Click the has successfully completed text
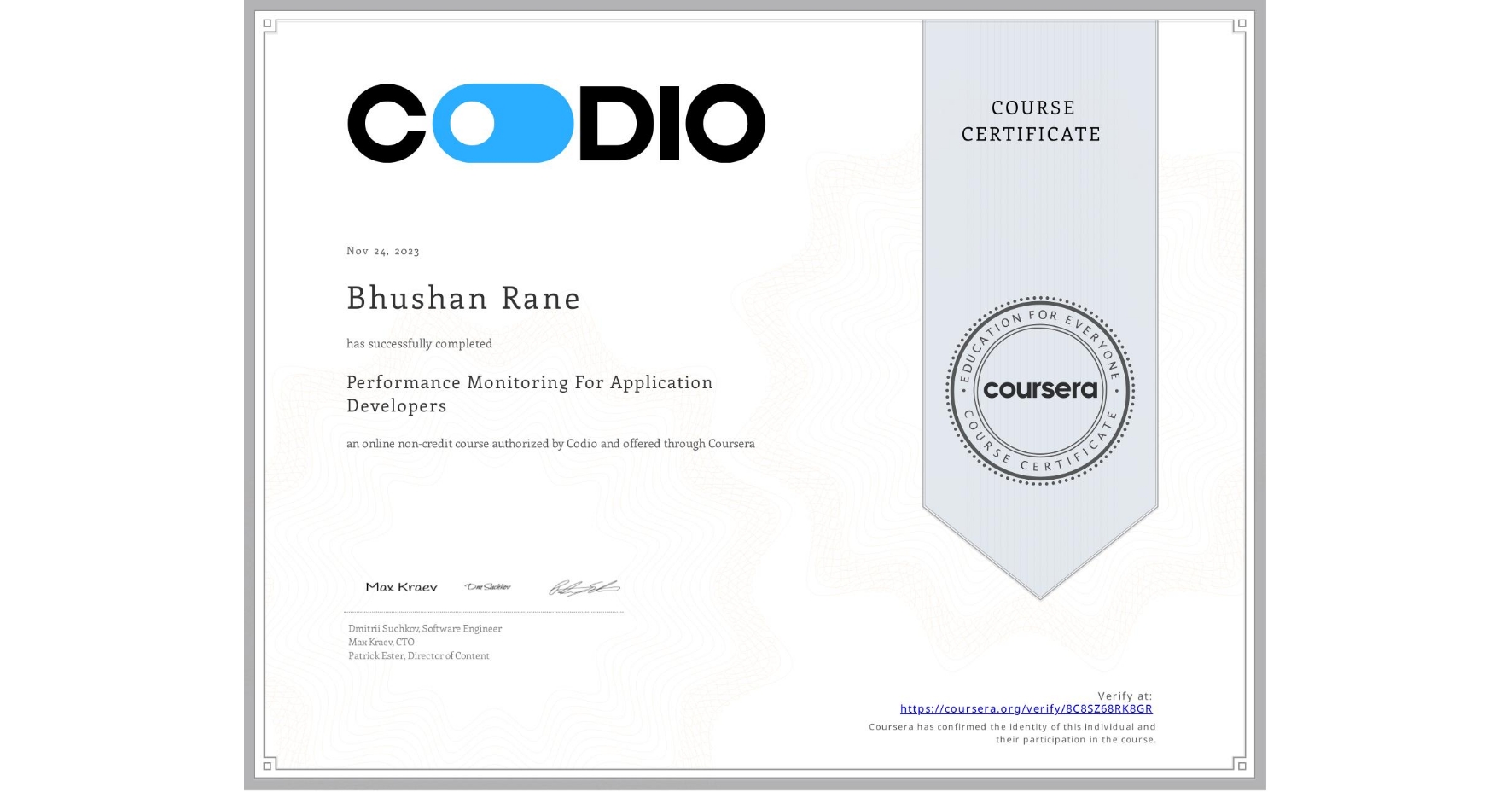The image size is (1512, 792). (x=419, y=343)
